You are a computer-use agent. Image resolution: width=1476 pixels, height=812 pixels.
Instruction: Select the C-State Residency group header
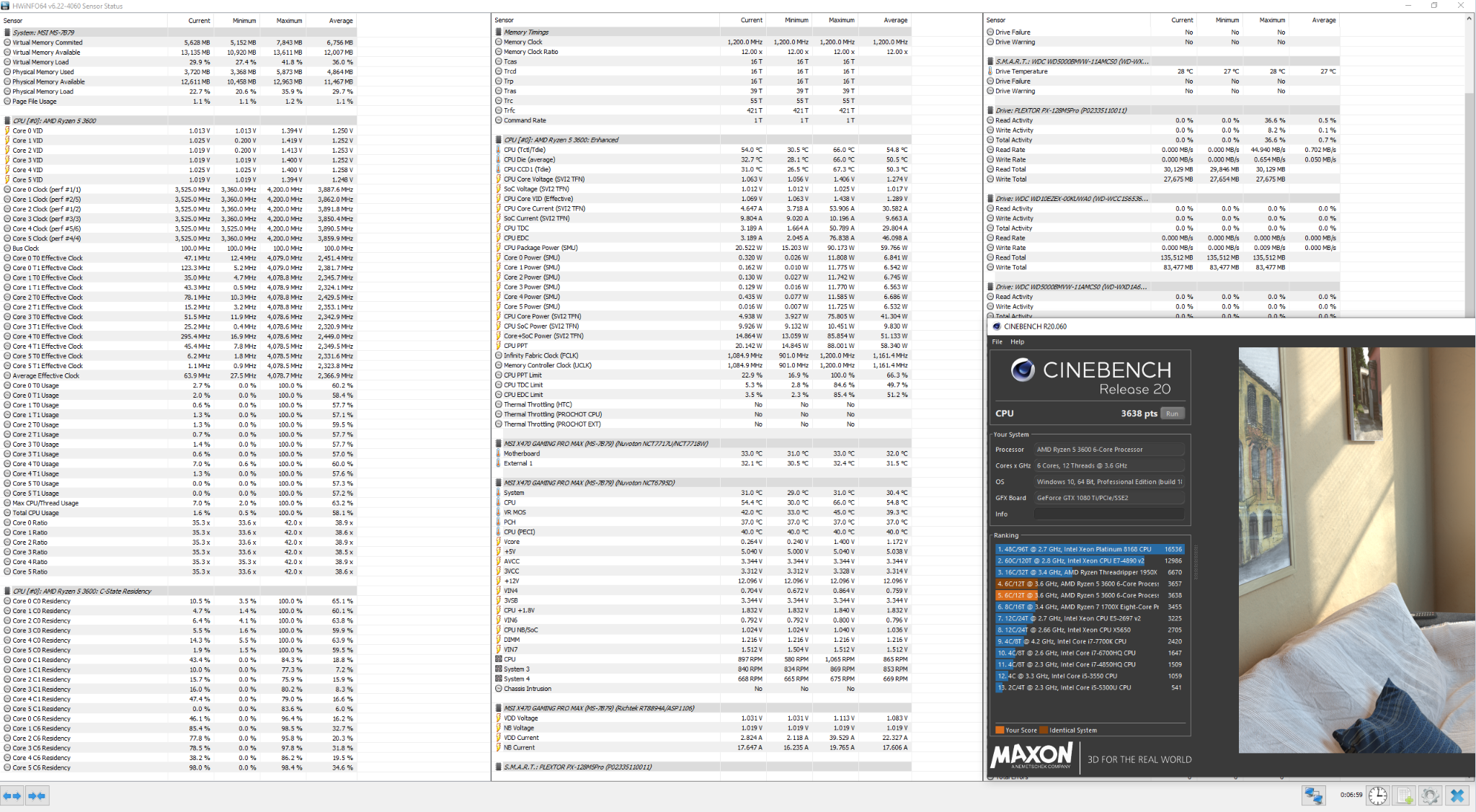tap(81, 591)
